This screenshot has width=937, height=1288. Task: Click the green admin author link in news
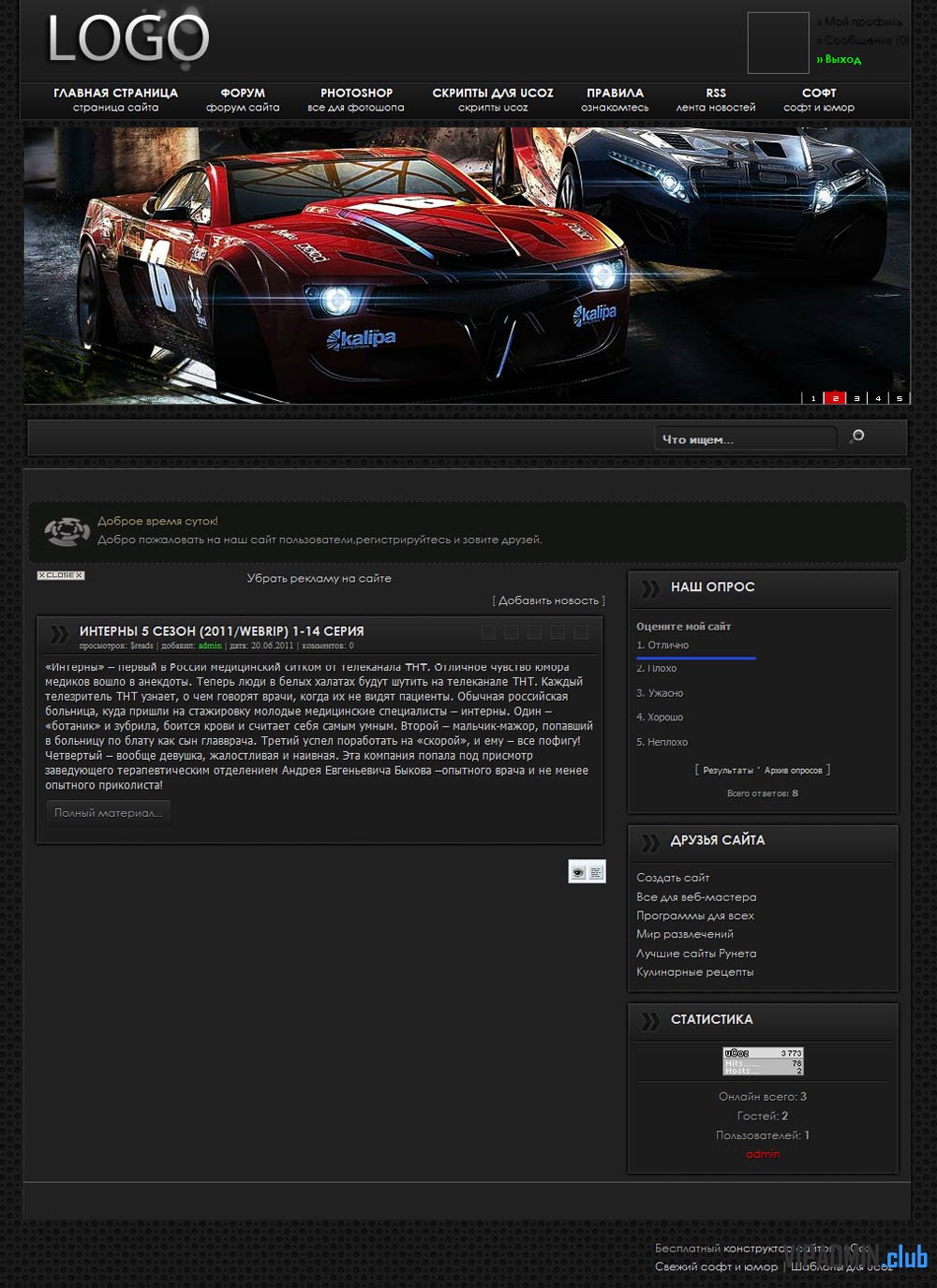(210, 645)
